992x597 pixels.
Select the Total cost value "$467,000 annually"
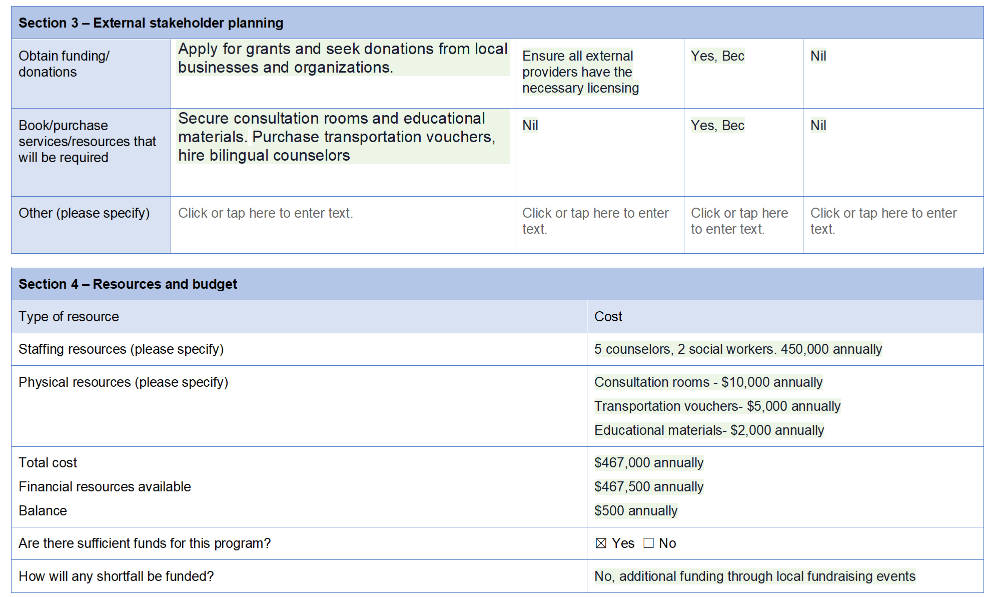point(647,462)
